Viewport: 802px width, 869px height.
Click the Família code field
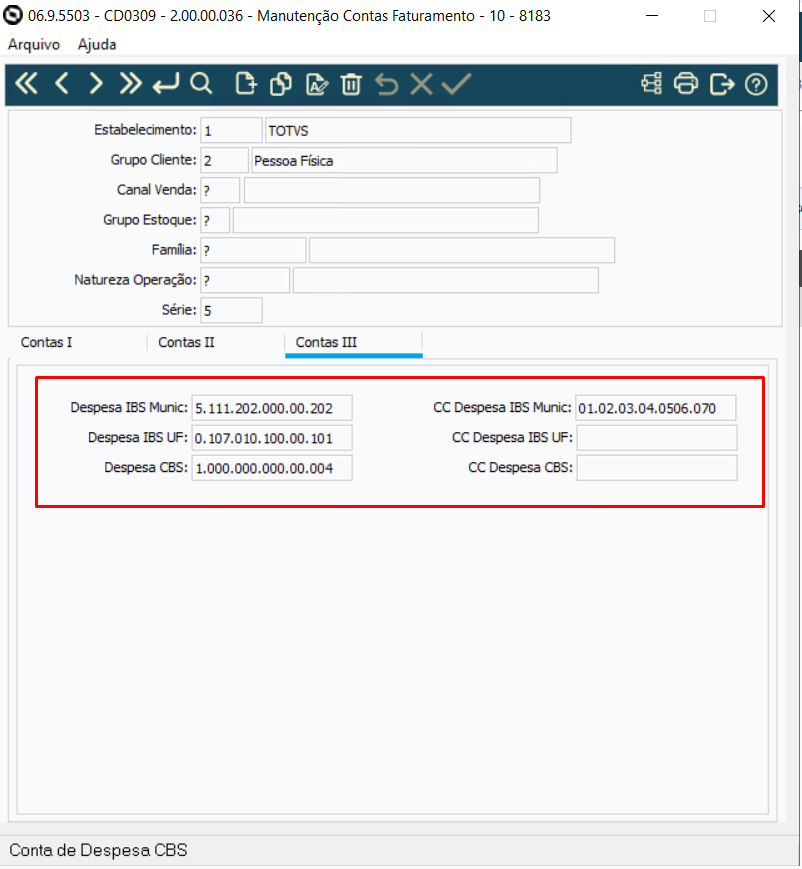[x=253, y=250]
